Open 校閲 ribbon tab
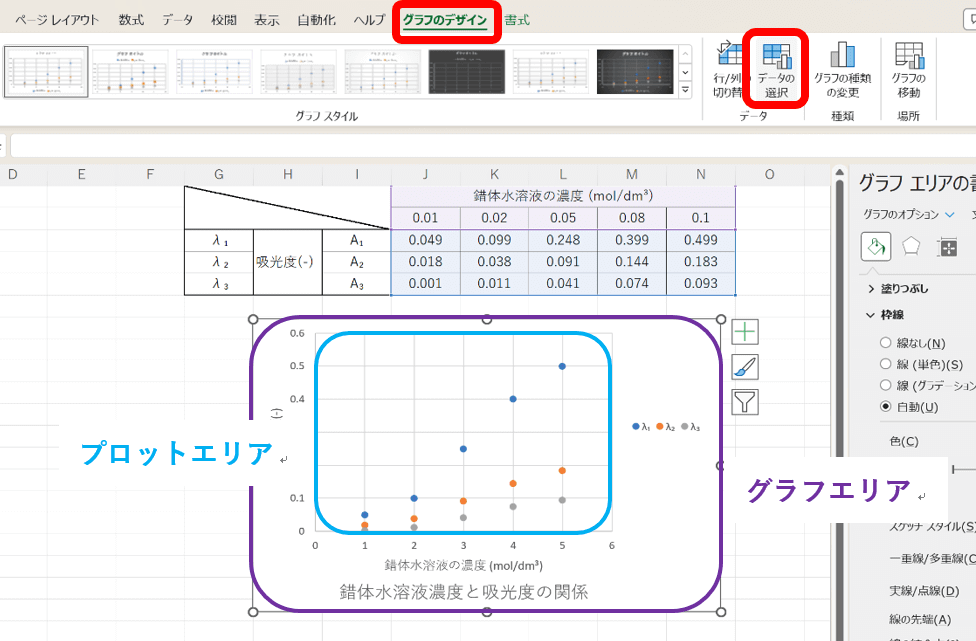976x641 pixels. [223, 20]
